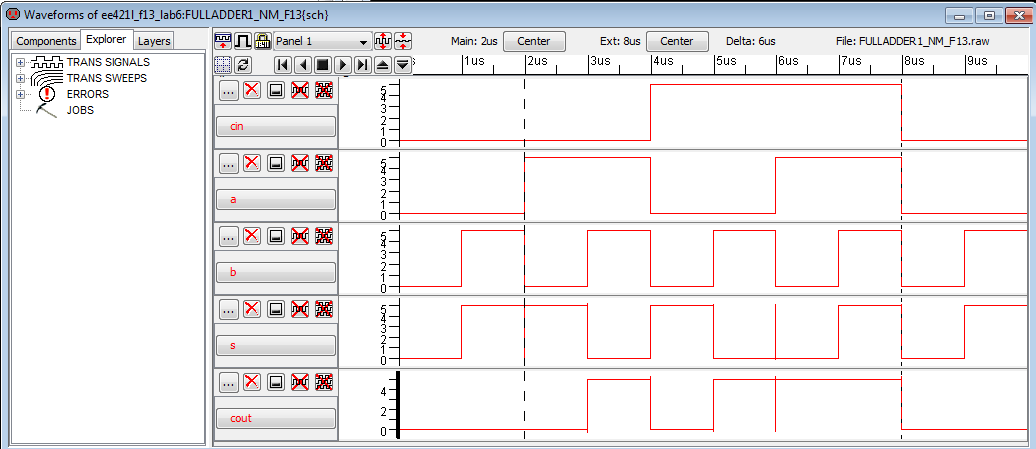Viewport: 1036px width, 449px height.
Task: Select ERRORS in the explorer
Action: click(x=88, y=94)
